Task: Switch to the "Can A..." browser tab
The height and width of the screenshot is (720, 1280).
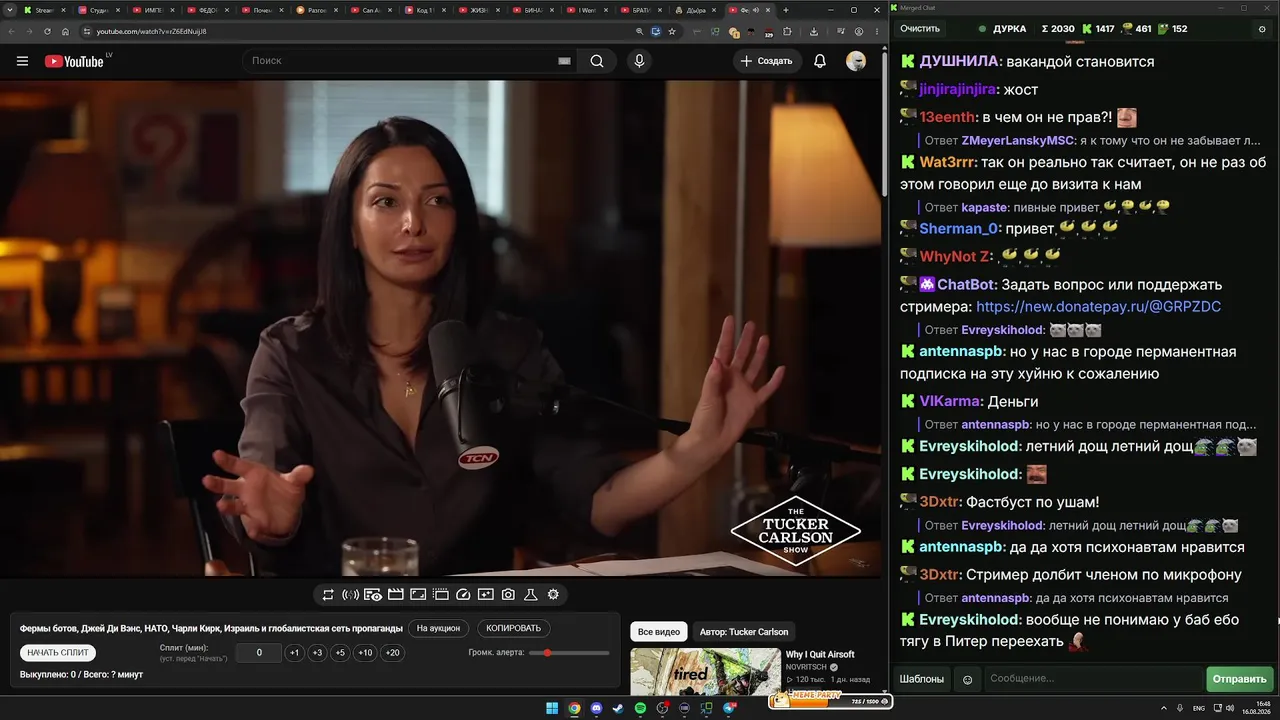Action: [x=371, y=10]
